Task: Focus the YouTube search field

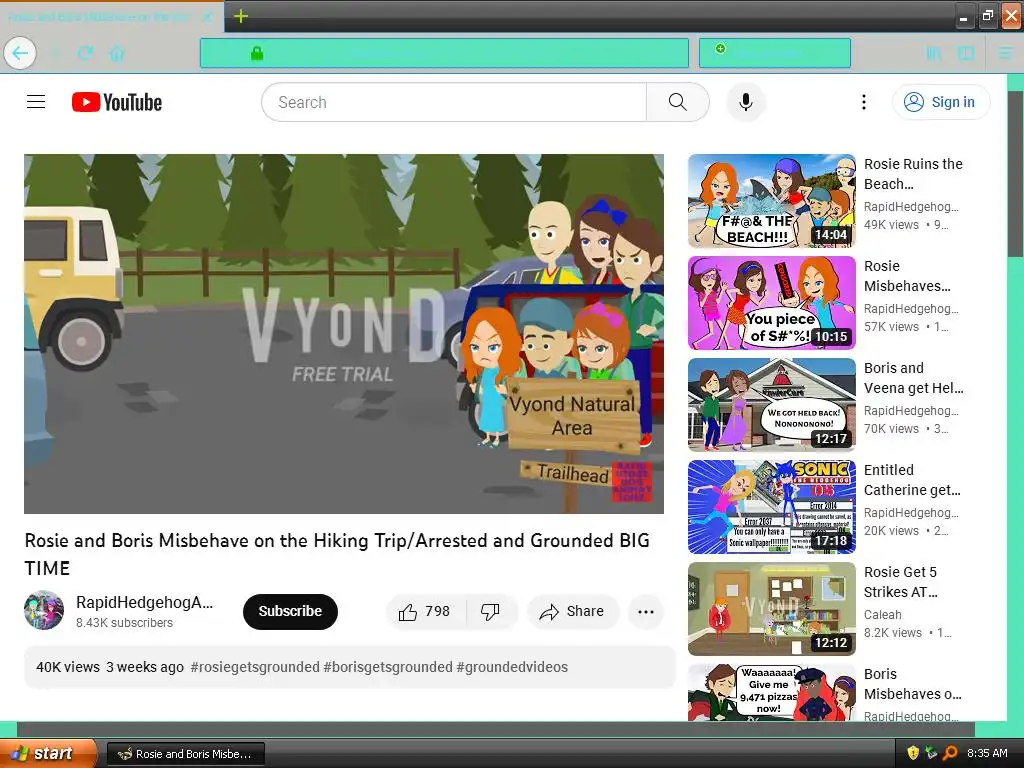Action: point(455,102)
